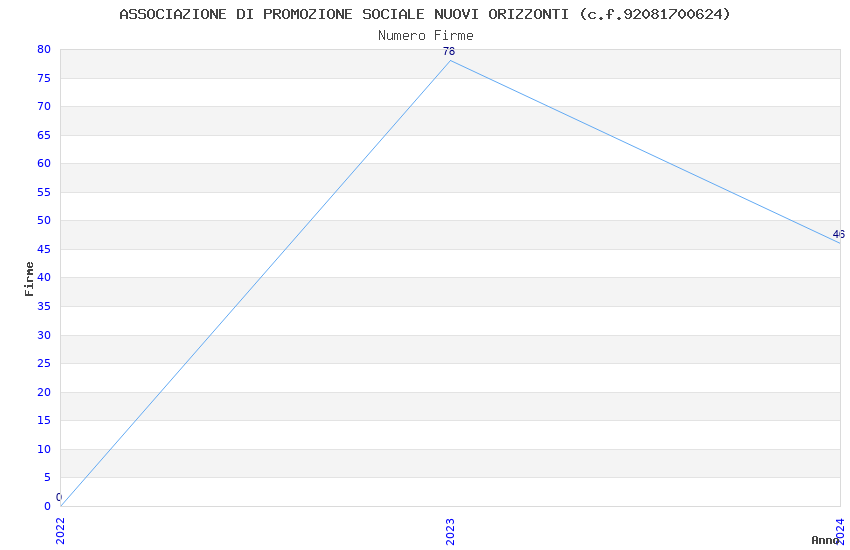Click the 5 y-axis tick label
Image resolution: width=850 pixels, height=550 pixels.
47,477
